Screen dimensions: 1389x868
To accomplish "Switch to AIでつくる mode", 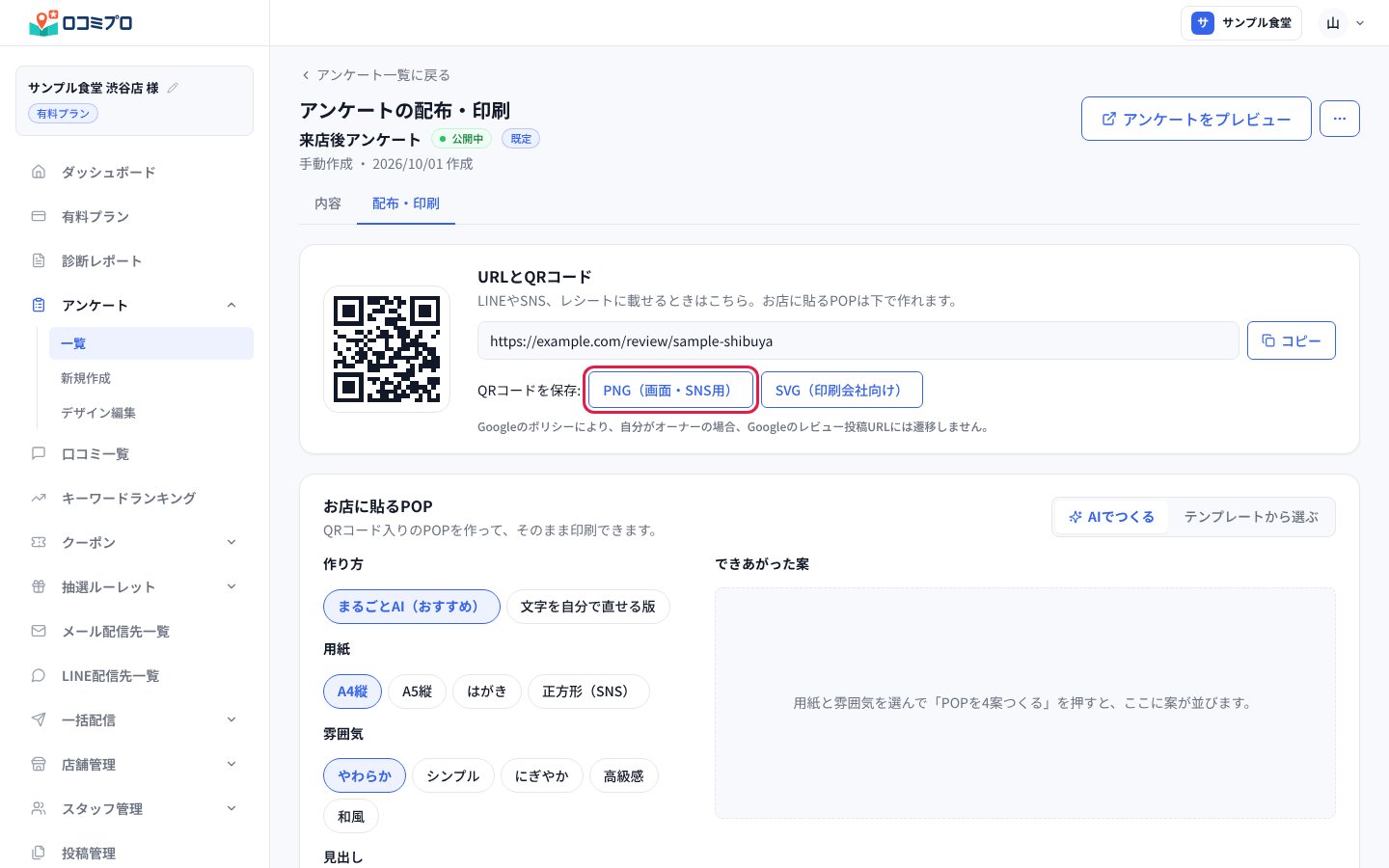I will (x=1111, y=517).
